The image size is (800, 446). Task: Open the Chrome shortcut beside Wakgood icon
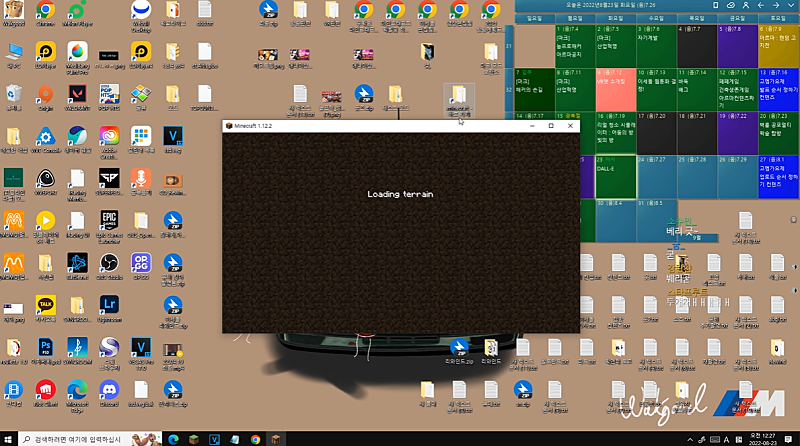click(45, 14)
